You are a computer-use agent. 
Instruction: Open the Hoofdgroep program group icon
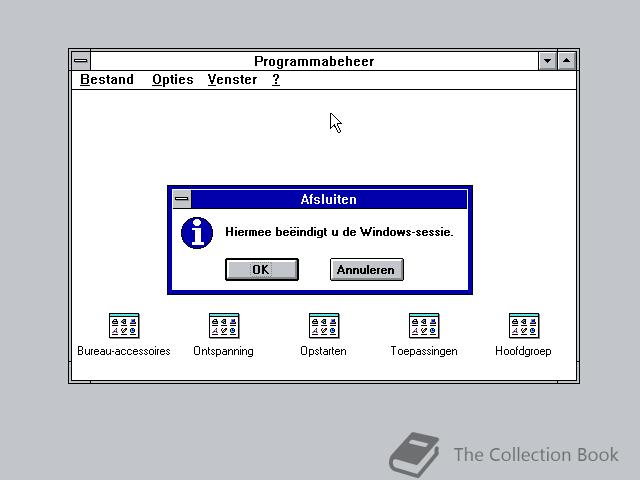524,326
